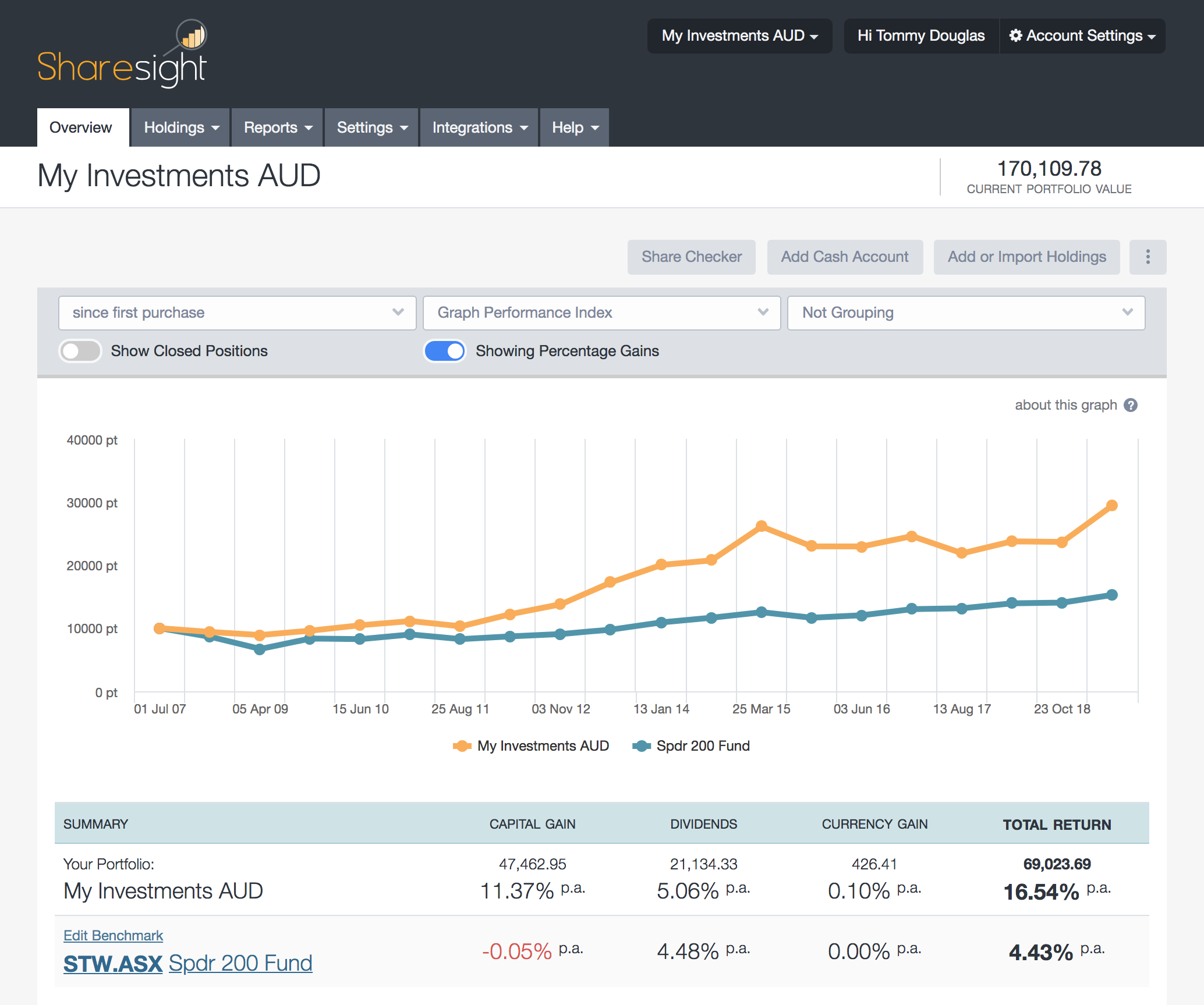Click the about this graph help icon
The height and width of the screenshot is (1005, 1204).
click(x=1131, y=405)
